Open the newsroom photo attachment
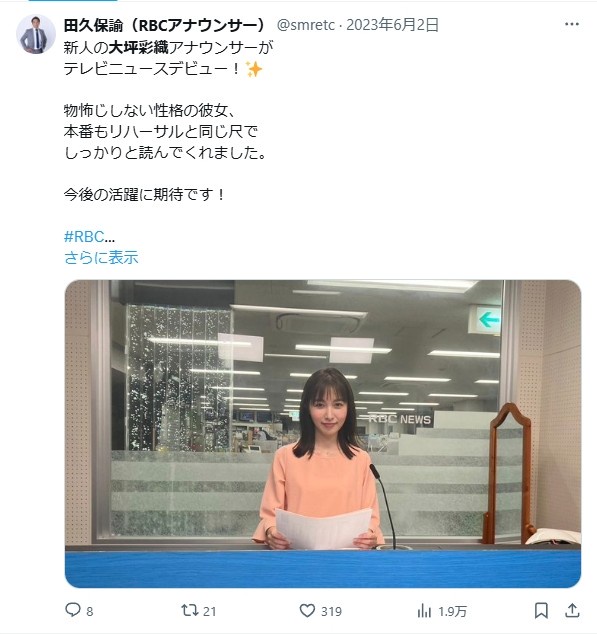Image resolution: width=597 pixels, height=634 pixels. coord(323,433)
